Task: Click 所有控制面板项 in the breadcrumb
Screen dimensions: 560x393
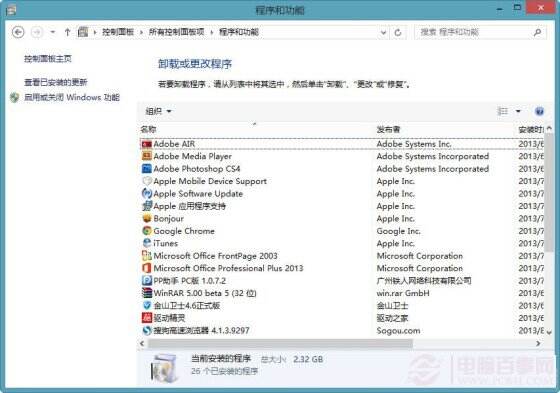Action: (x=176, y=32)
